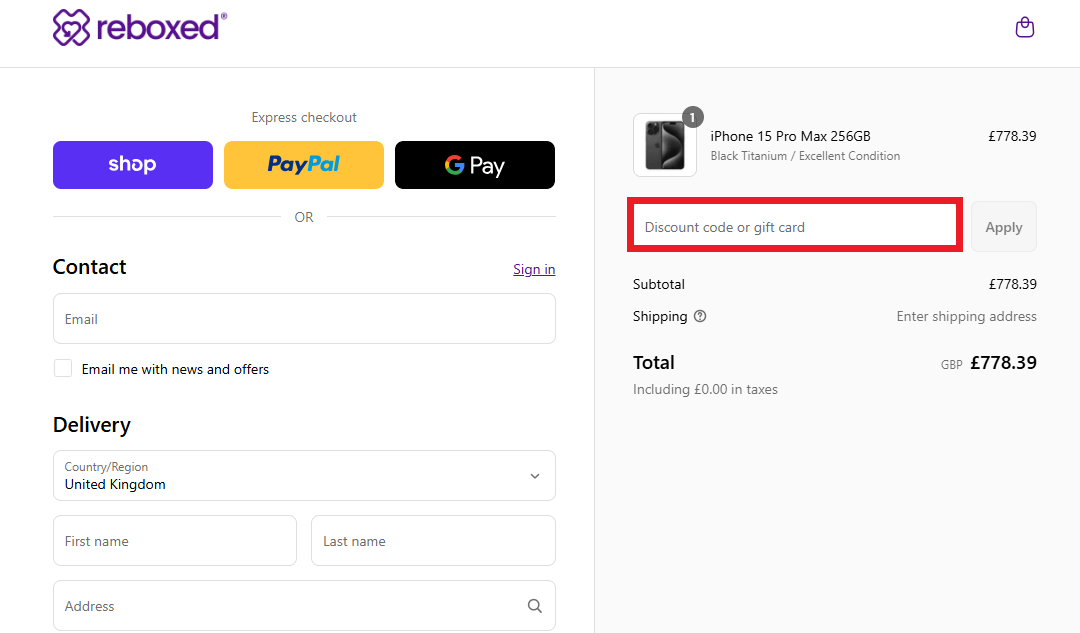Click the magnifier icon in Address field
The image size is (1080, 633).
[534, 606]
